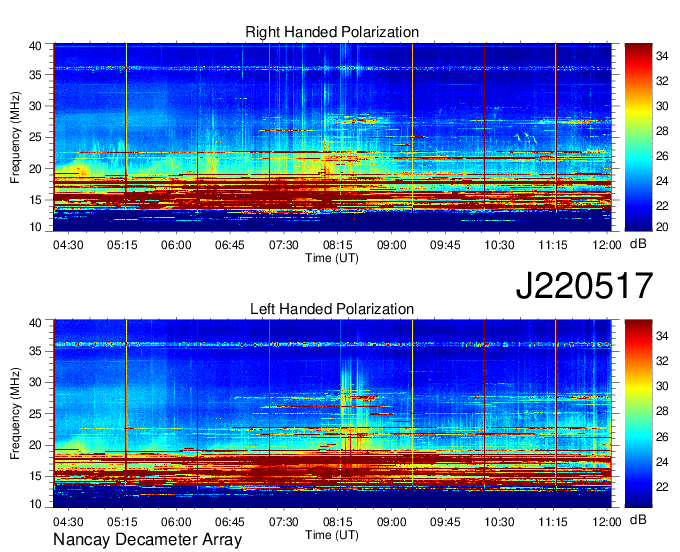Screen dimensions: 680x552
Task: Pick the 06:00 time tick of the Left Handed plot
Action: point(176,522)
